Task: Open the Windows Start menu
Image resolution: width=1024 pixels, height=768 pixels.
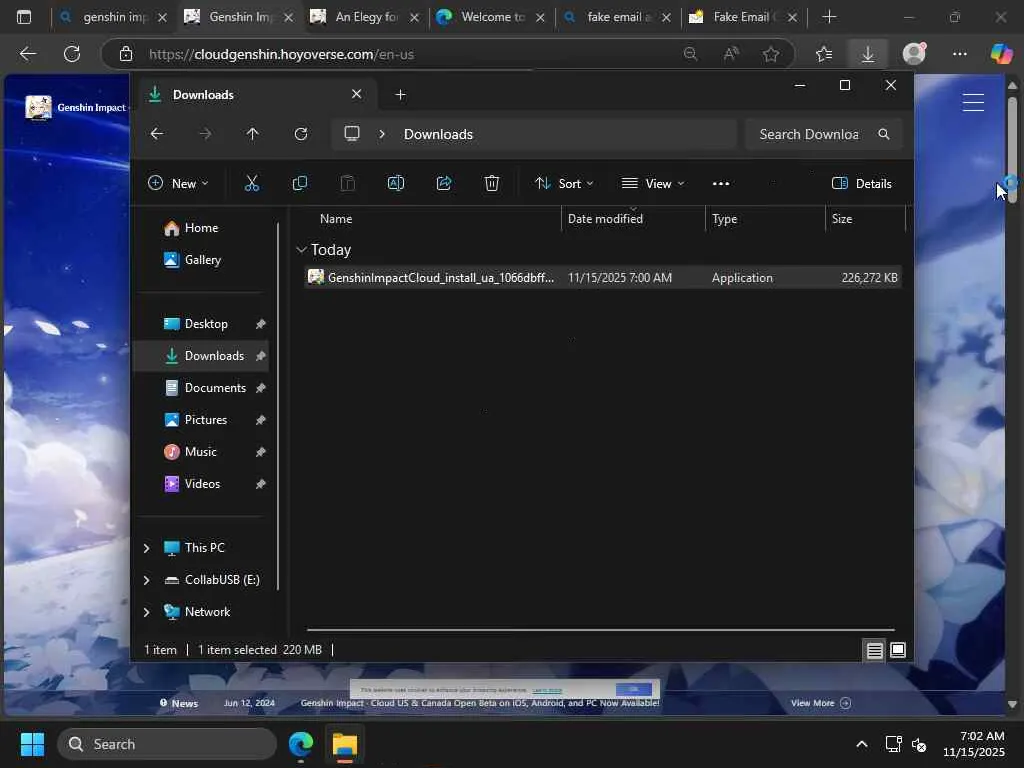Action: click(x=32, y=744)
